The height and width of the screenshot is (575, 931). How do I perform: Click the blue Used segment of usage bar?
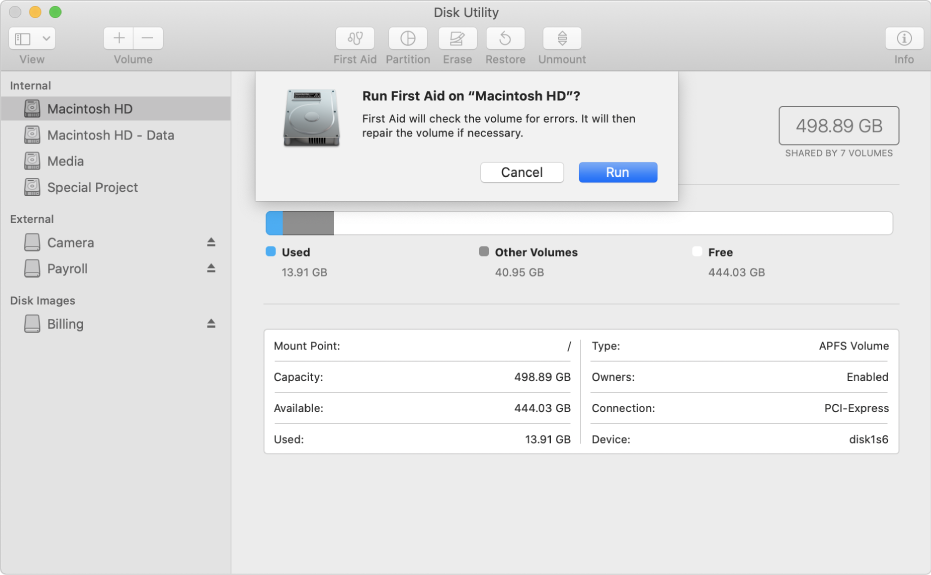[x=274, y=223]
